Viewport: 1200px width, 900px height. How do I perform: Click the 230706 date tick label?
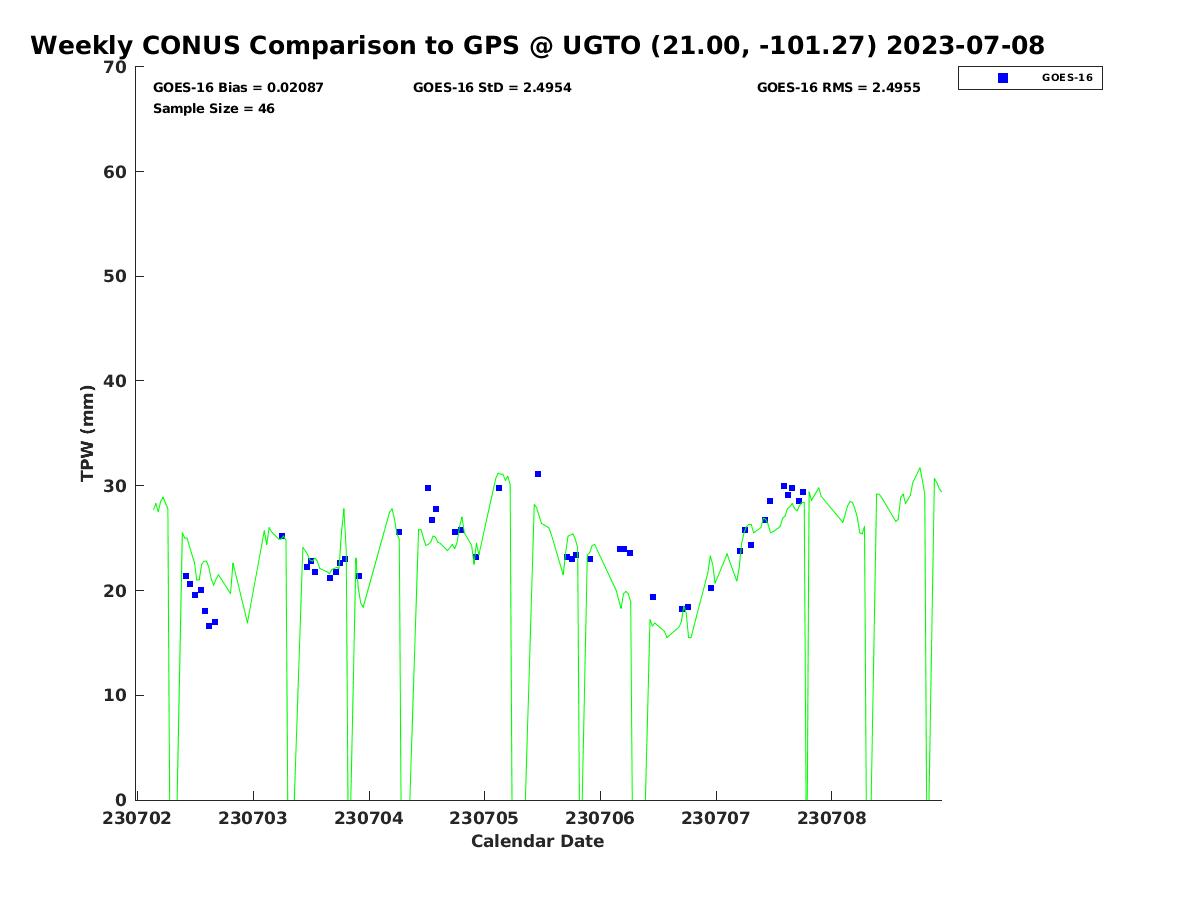click(x=600, y=818)
